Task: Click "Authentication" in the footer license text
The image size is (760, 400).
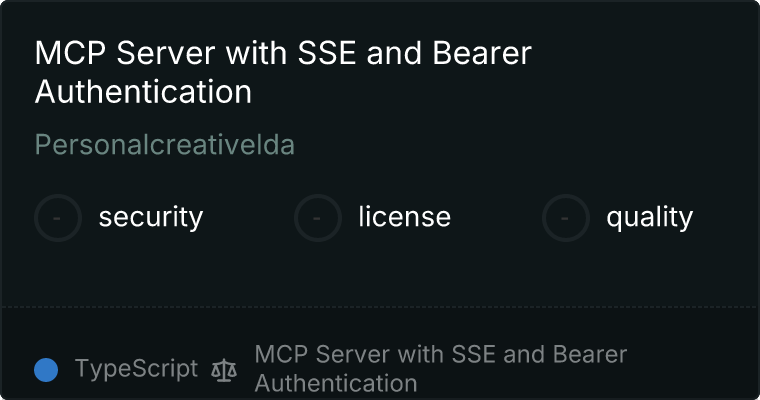Action: tap(335, 383)
